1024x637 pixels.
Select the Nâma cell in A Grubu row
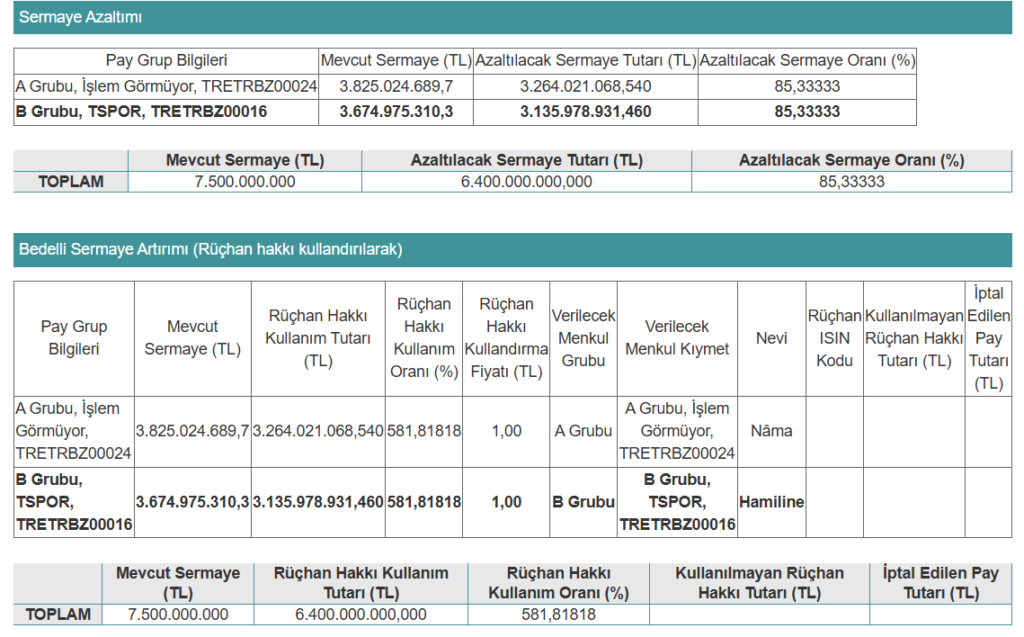coord(771,431)
